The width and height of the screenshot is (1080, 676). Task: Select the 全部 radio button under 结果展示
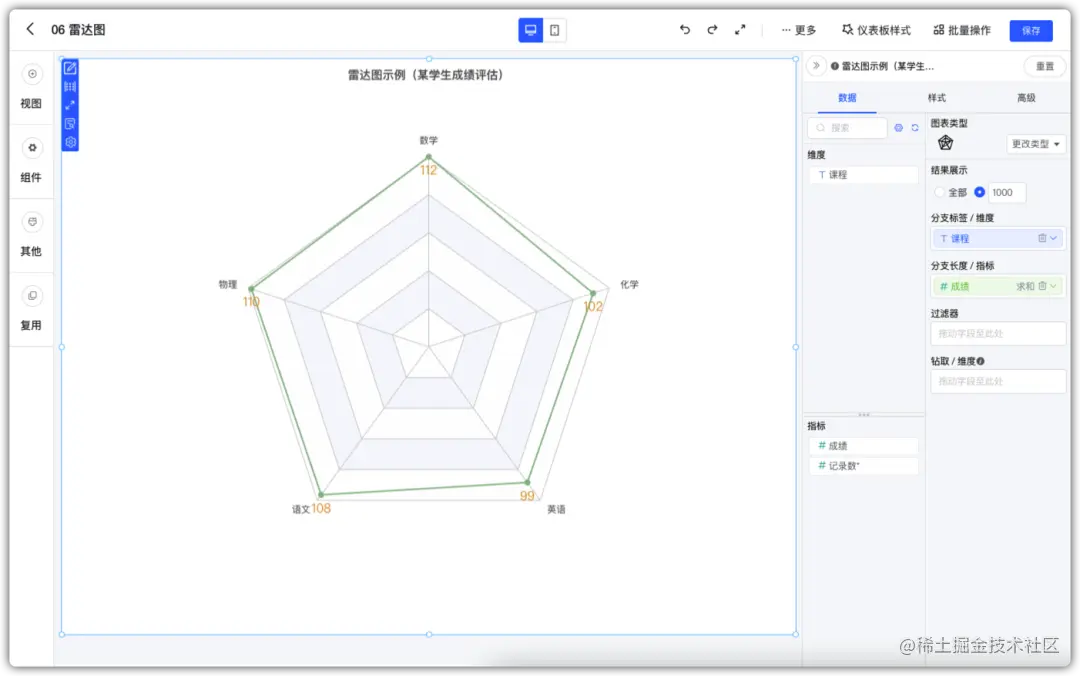[941, 192]
